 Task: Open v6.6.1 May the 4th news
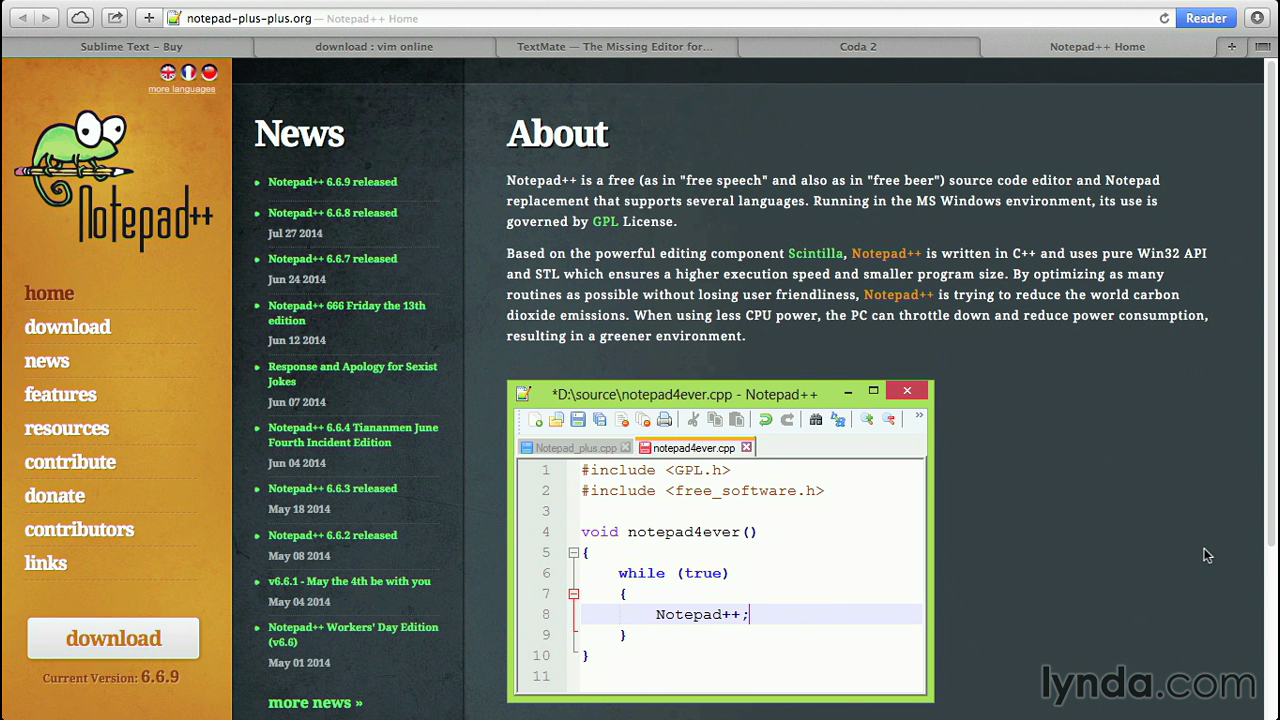(x=349, y=582)
